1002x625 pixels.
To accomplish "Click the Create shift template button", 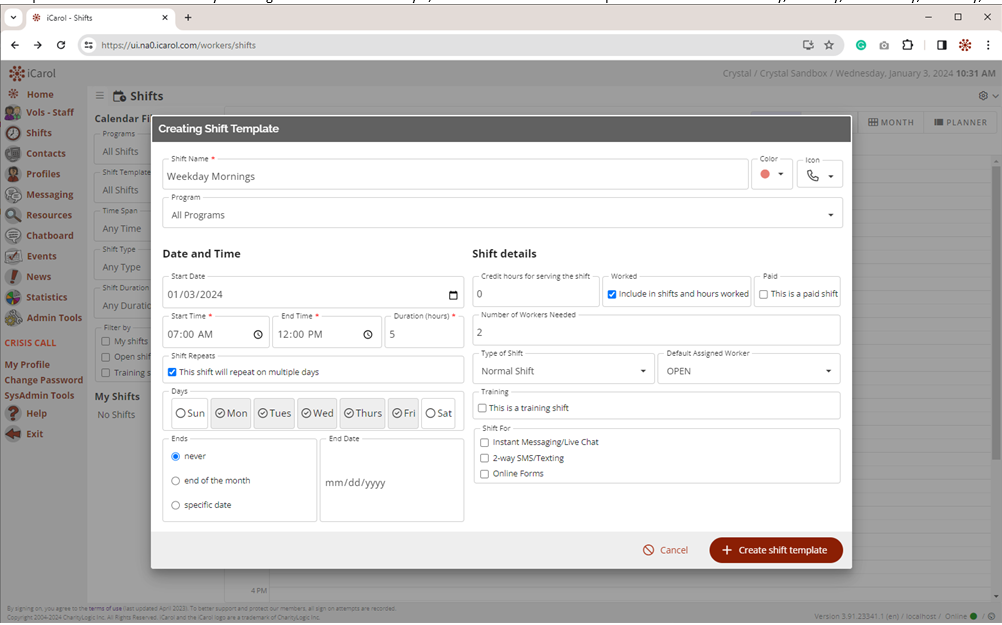I will (776, 550).
